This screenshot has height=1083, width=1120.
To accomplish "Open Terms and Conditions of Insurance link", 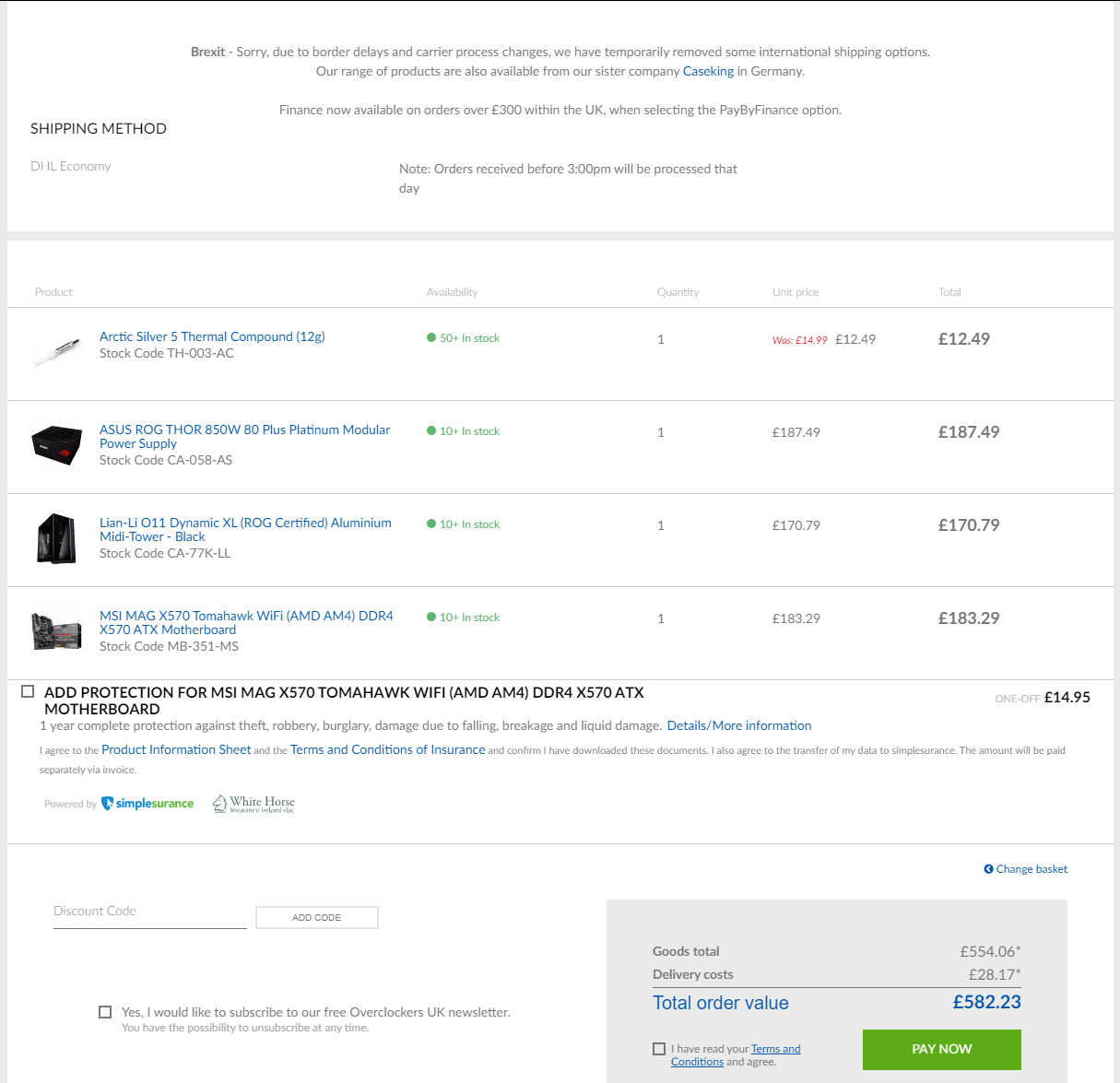I will [x=387, y=749].
